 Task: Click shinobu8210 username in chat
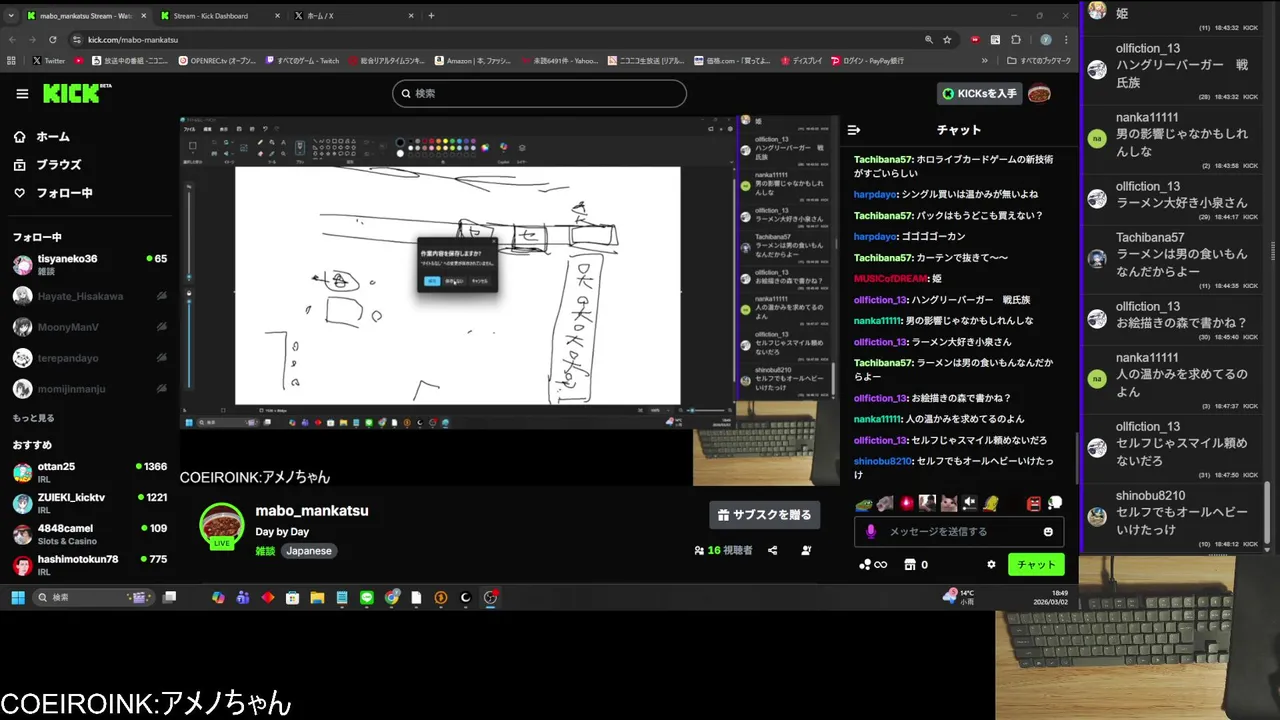click(882, 461)
